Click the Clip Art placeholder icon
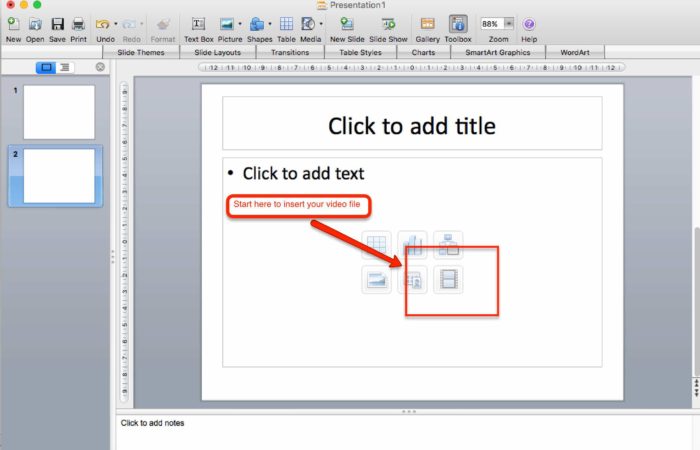Image resolution: width=700 pixels, height=450 pixels. click(412, 280)
